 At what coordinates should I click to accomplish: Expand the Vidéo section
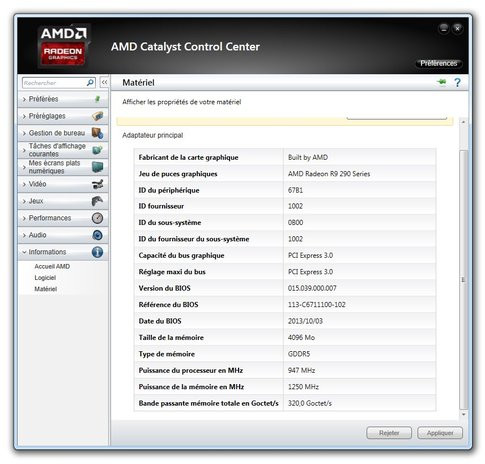pyautogui.click(x=24, y=184)
